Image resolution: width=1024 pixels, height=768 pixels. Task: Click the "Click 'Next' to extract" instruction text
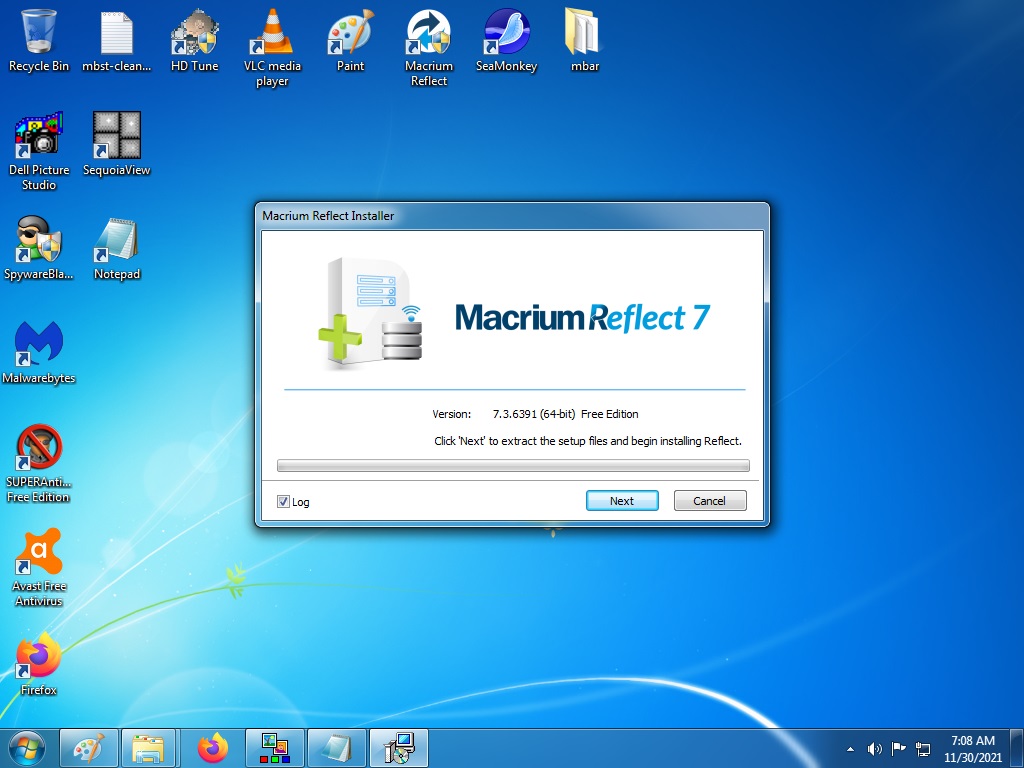pos(588,441)
